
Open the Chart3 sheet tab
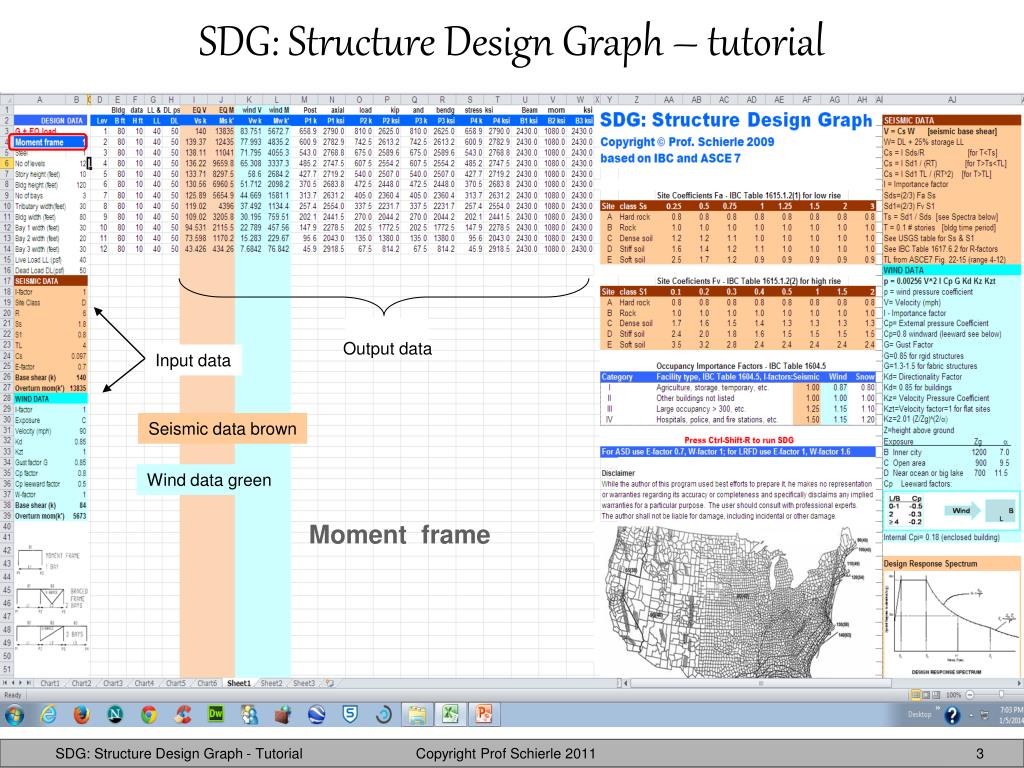point(112,683)
